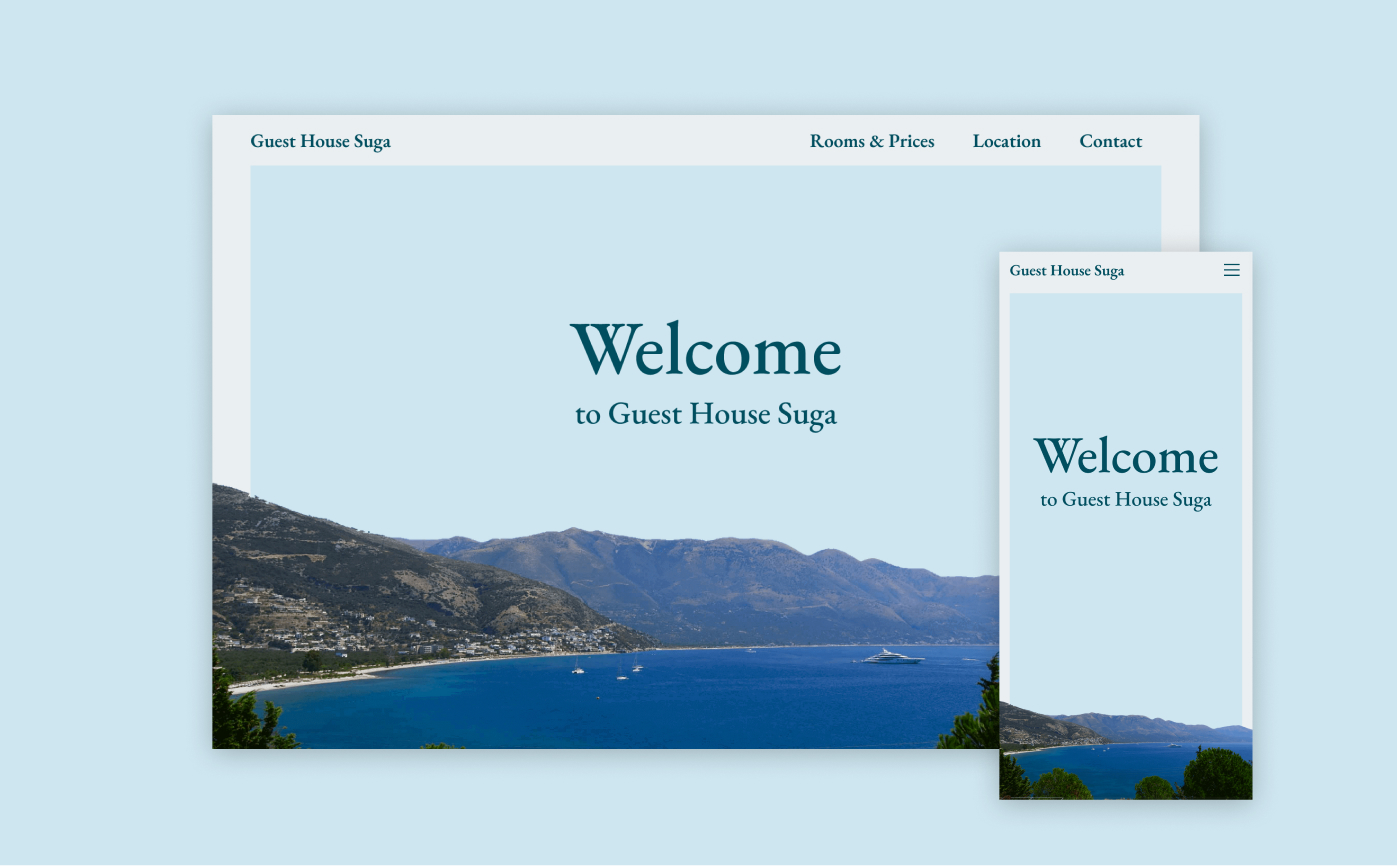Click the white beach strip along the shore
The width and height of the screenshot is (1397, 866).
[300, 682]
